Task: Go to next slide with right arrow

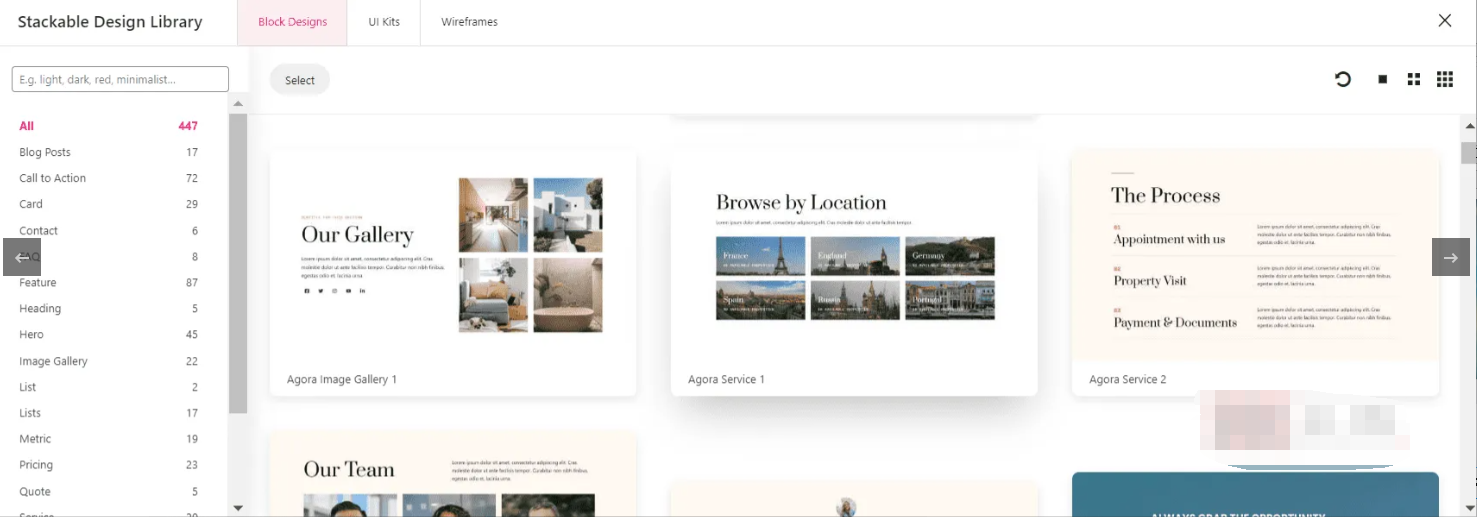Action: coord(1451,257)
